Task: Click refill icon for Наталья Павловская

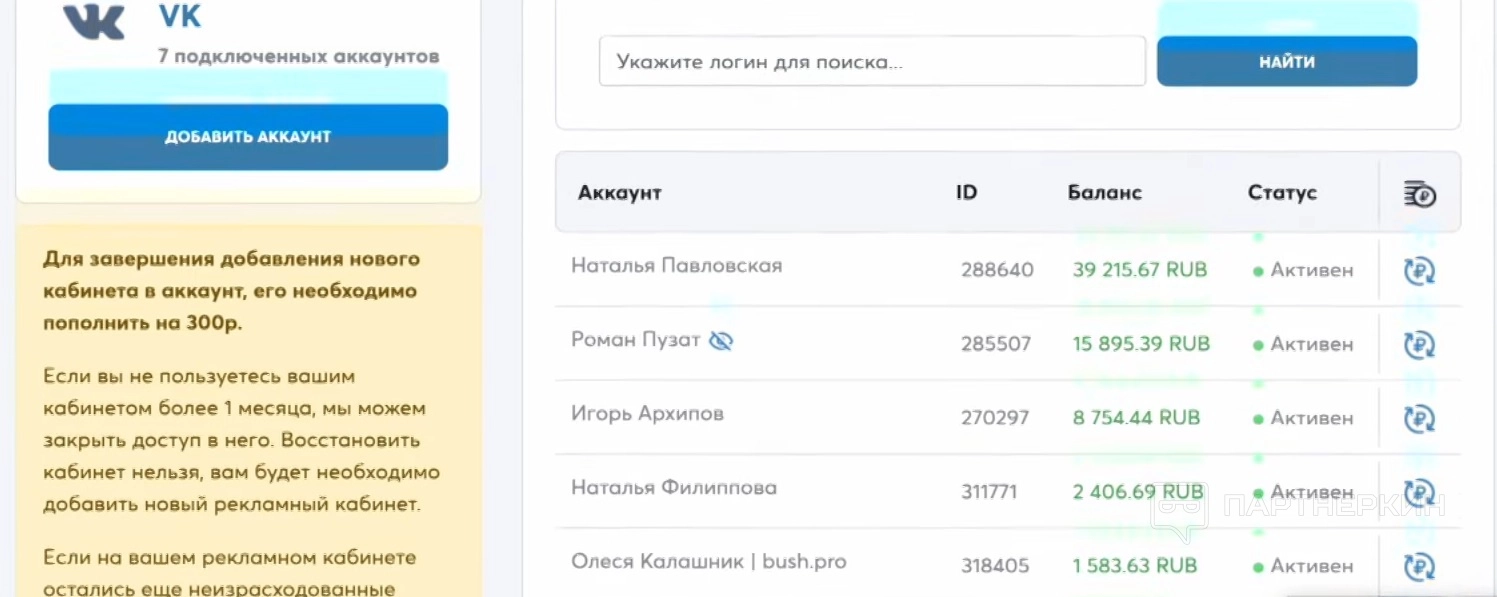Action: tap(1420, 270)
